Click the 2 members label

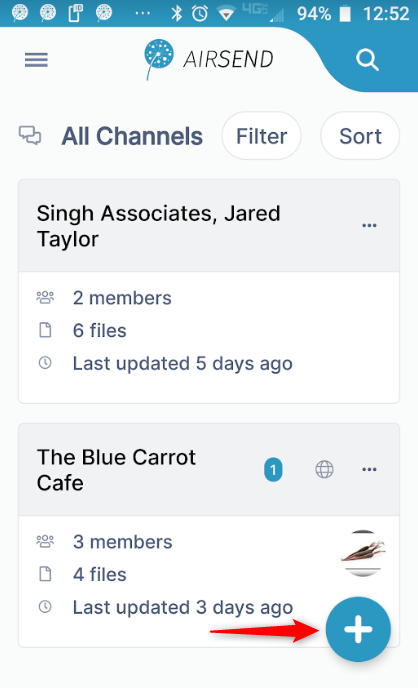click(x=122, y=298)
